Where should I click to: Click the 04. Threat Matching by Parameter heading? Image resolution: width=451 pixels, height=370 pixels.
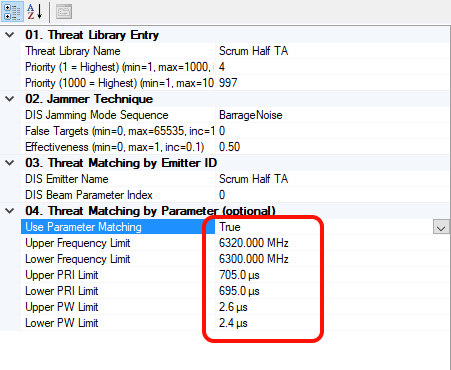(150, 211)
